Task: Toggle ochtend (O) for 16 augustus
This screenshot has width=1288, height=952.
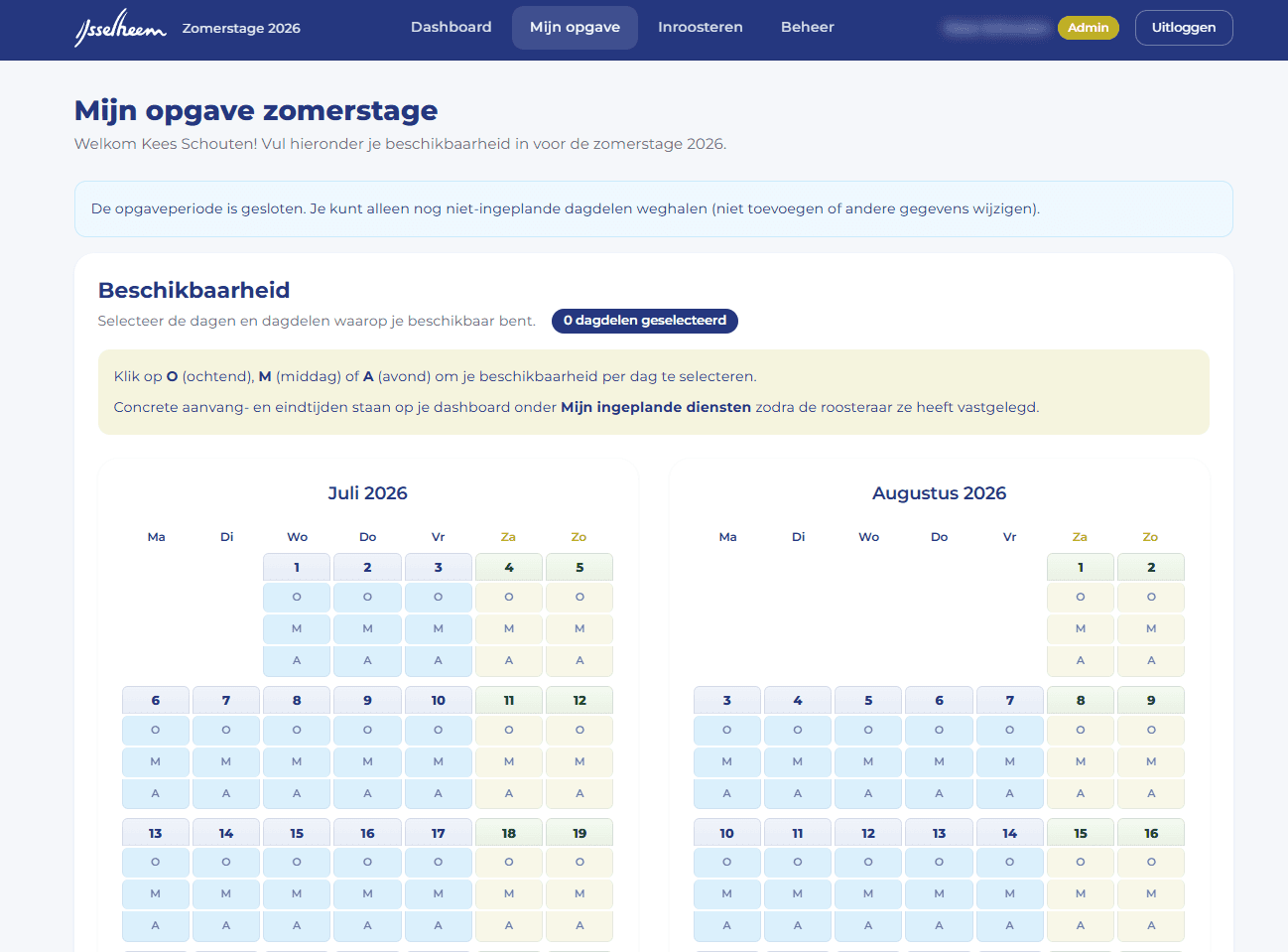Action: point(1151,862)
